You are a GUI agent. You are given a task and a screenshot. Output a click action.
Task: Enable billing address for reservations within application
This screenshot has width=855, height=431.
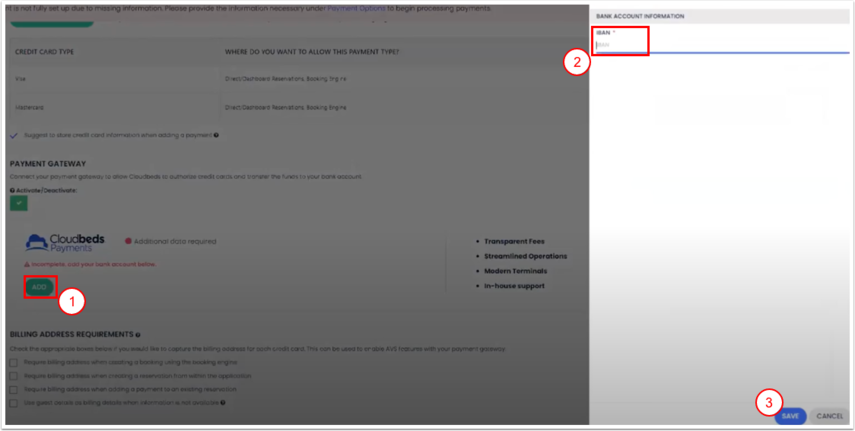(14, 376)
